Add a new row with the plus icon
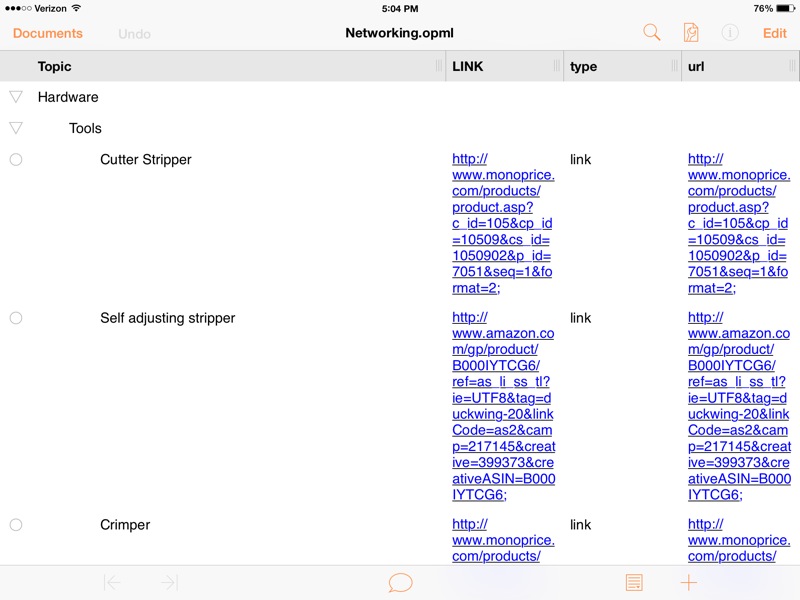 point(688,581)
